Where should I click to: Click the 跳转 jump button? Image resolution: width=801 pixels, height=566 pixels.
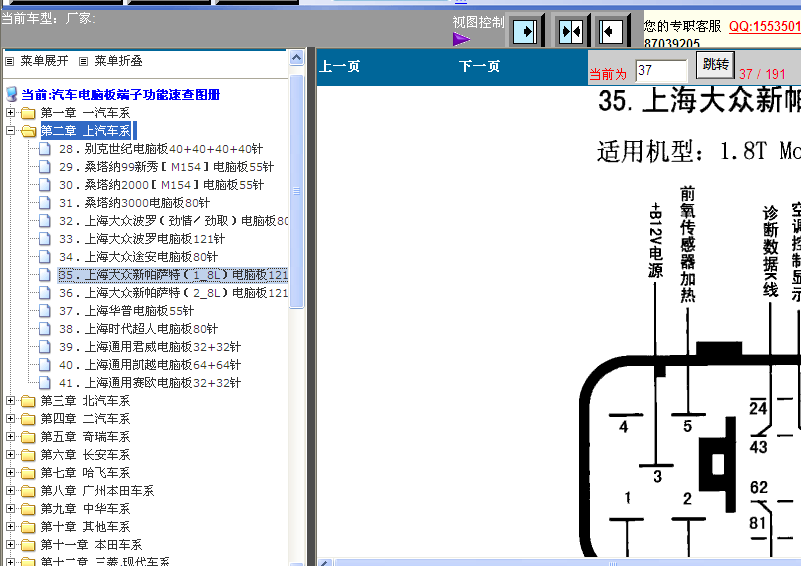pyautogui.click(x=715, y=65)
